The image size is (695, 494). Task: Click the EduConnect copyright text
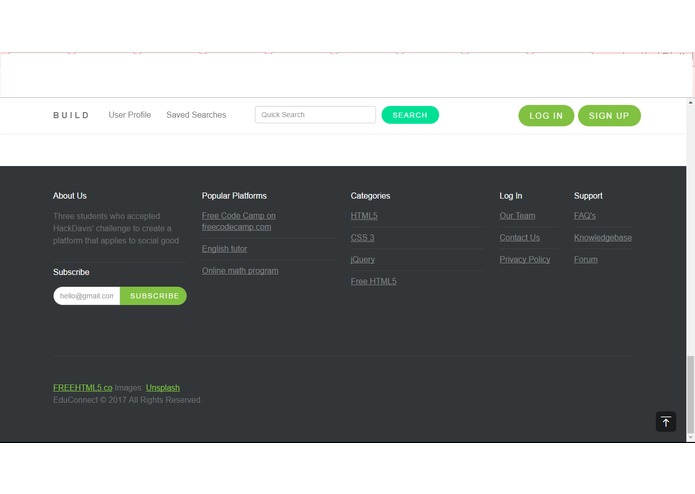[127, 400]
